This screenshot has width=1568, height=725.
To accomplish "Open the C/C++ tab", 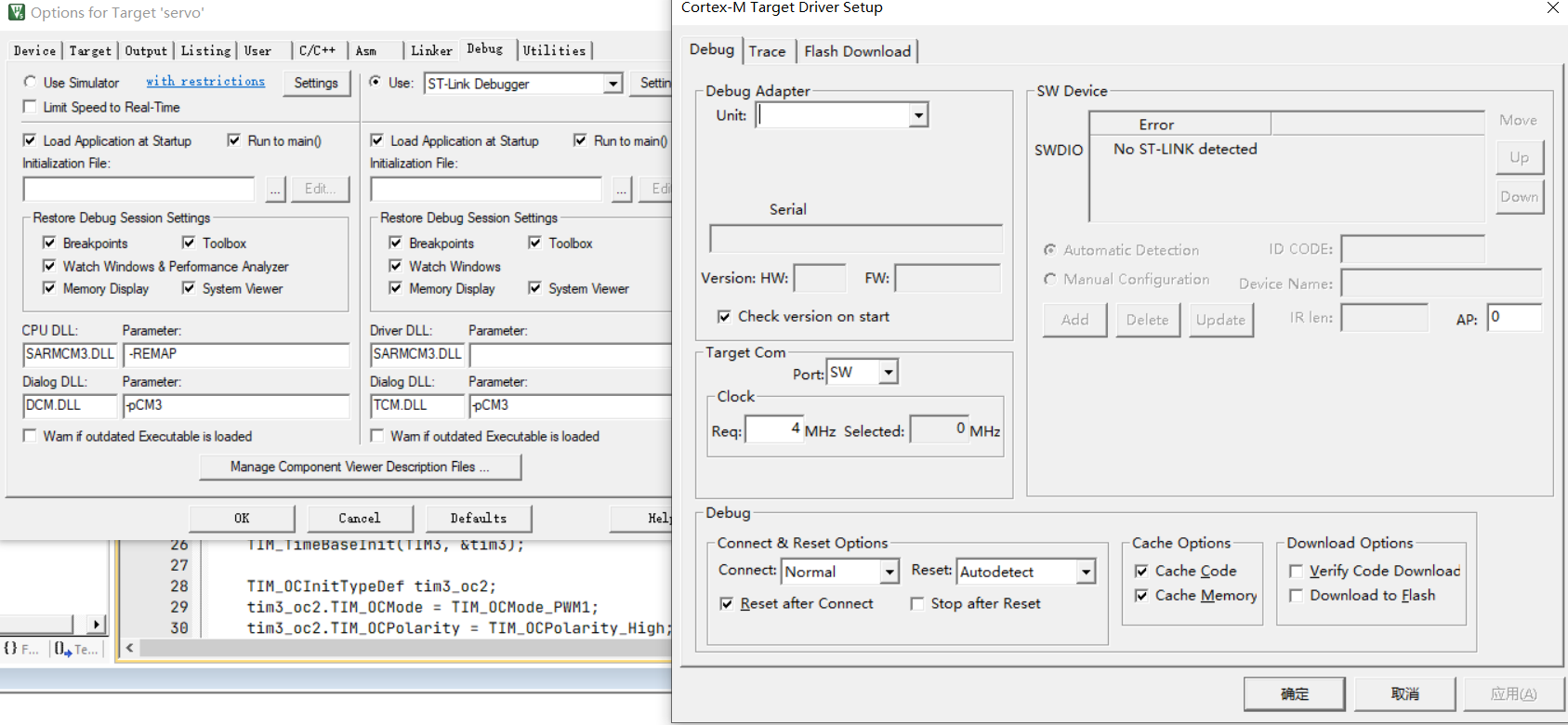I will pos(318,51).
